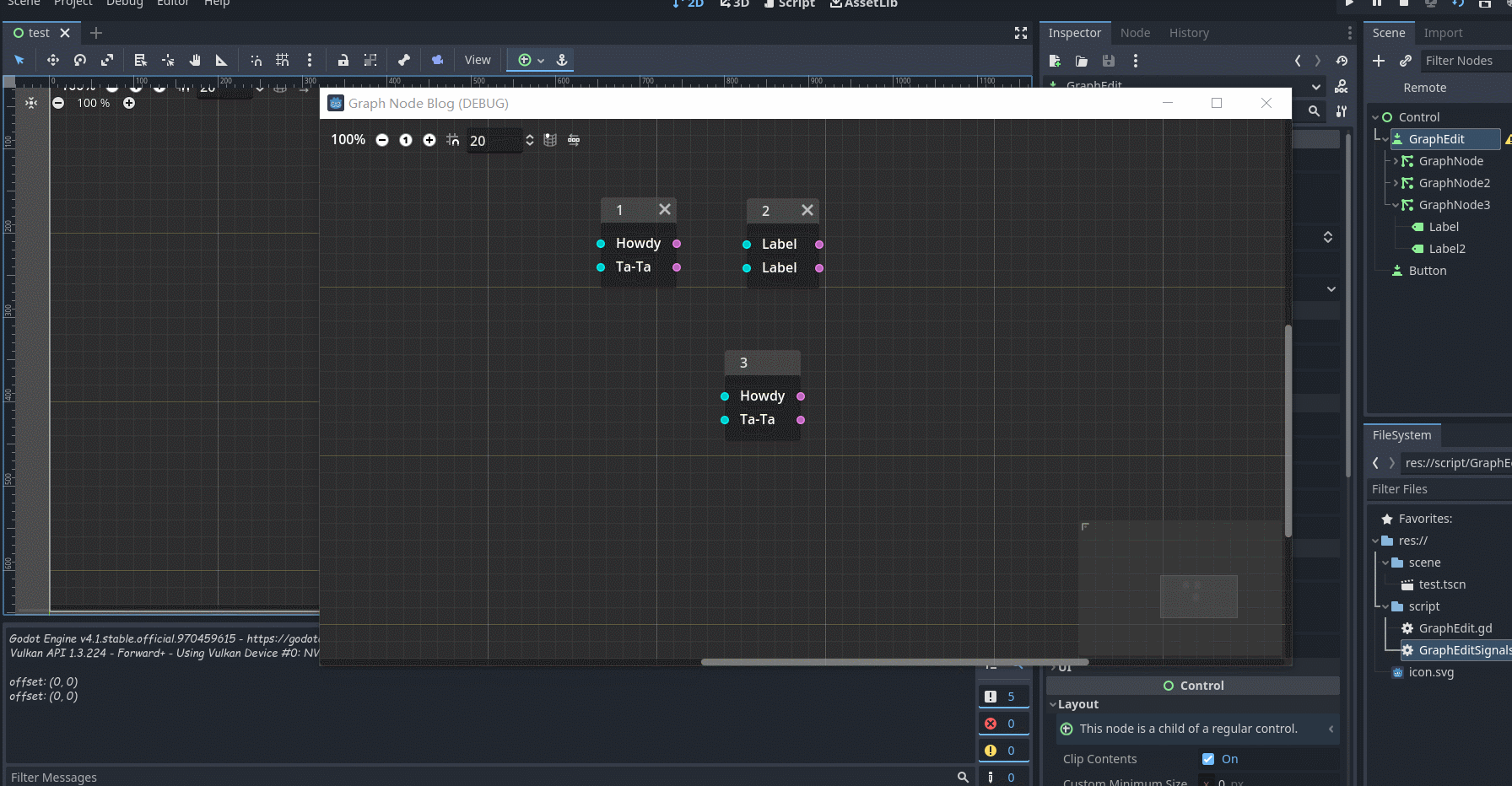1512x786 pixels.
Task: Expand the GraphEdit property dropdown in Inspector
Action: point(1316,85)
